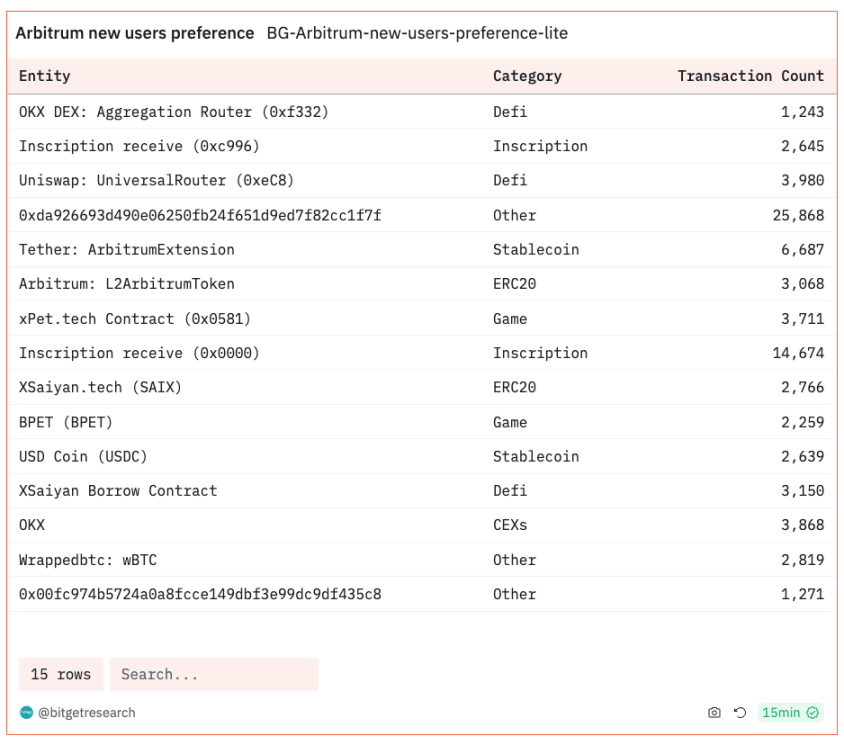Viewport: 844px width, 745px height.
Task: Open the @bitgetresearch profile link
Action: point(87,713)
